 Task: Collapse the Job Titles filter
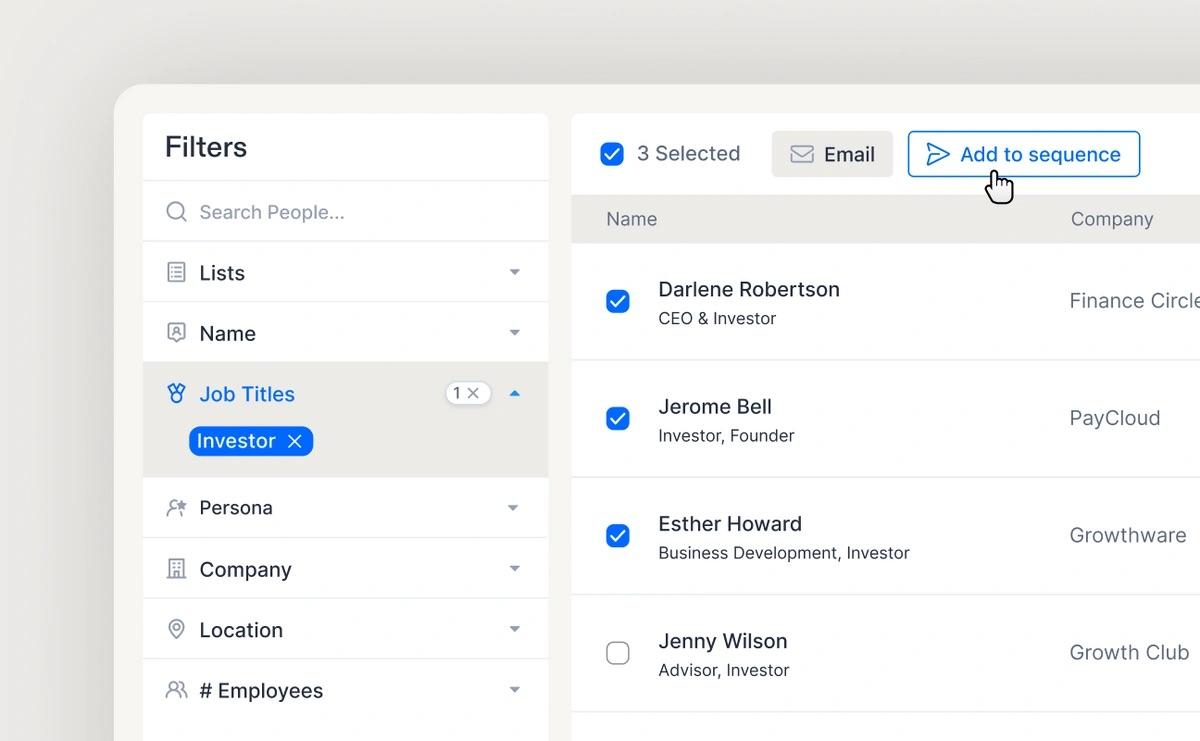pos(514,393)
